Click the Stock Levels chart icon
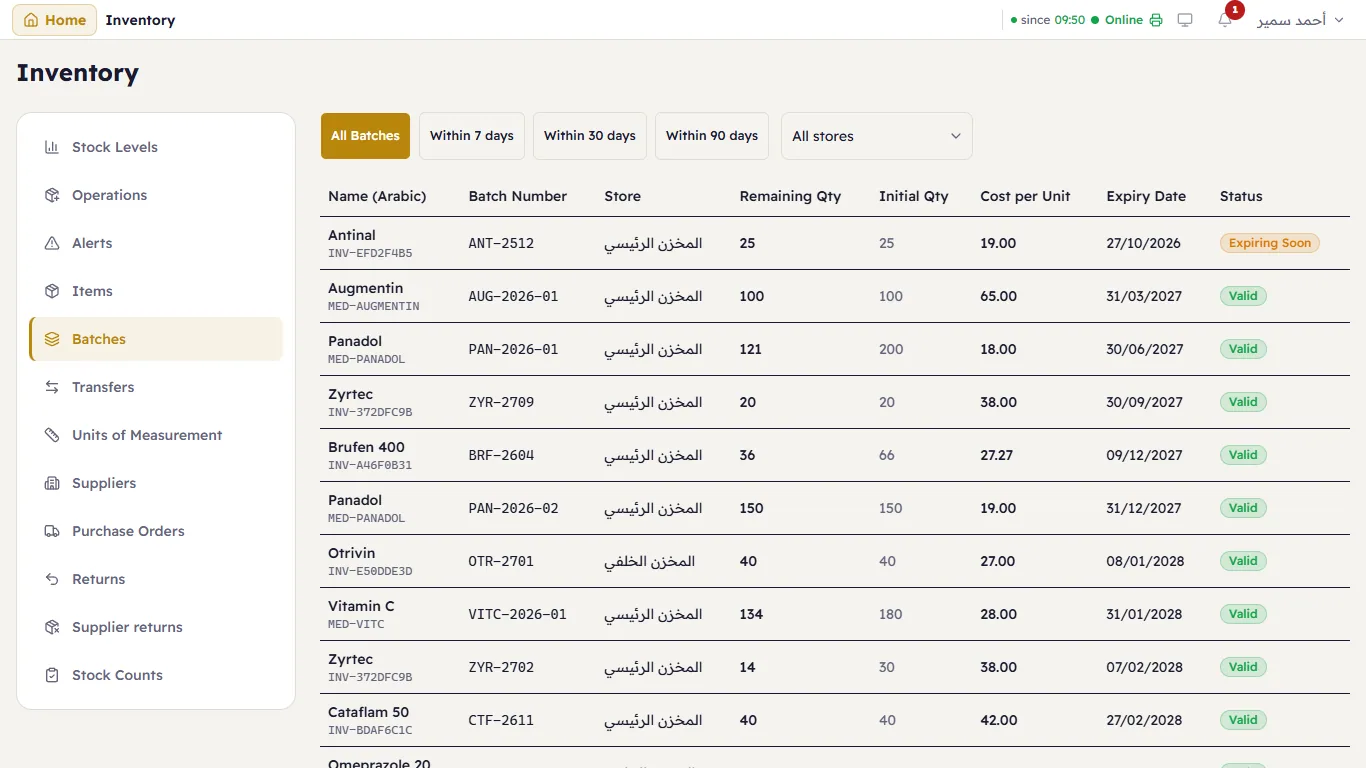The width and height of the screenshot is (1366, 768). (x=52, y=147)
